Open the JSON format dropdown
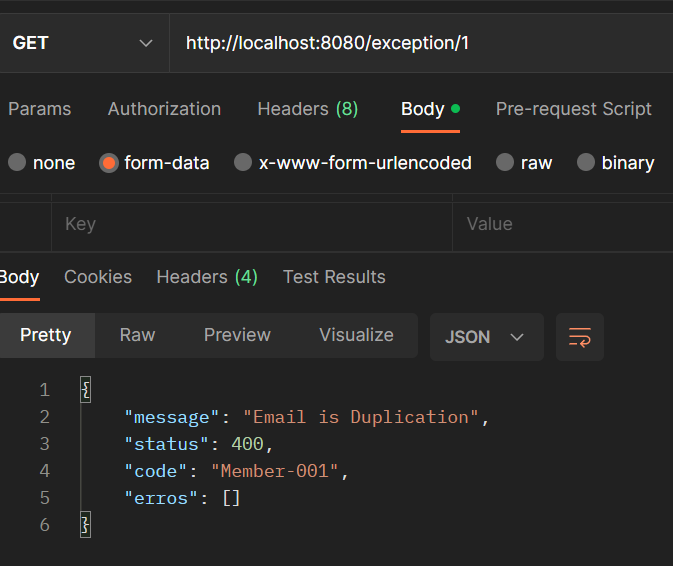Viewport: 673px width, 566px height. point(487,337)
